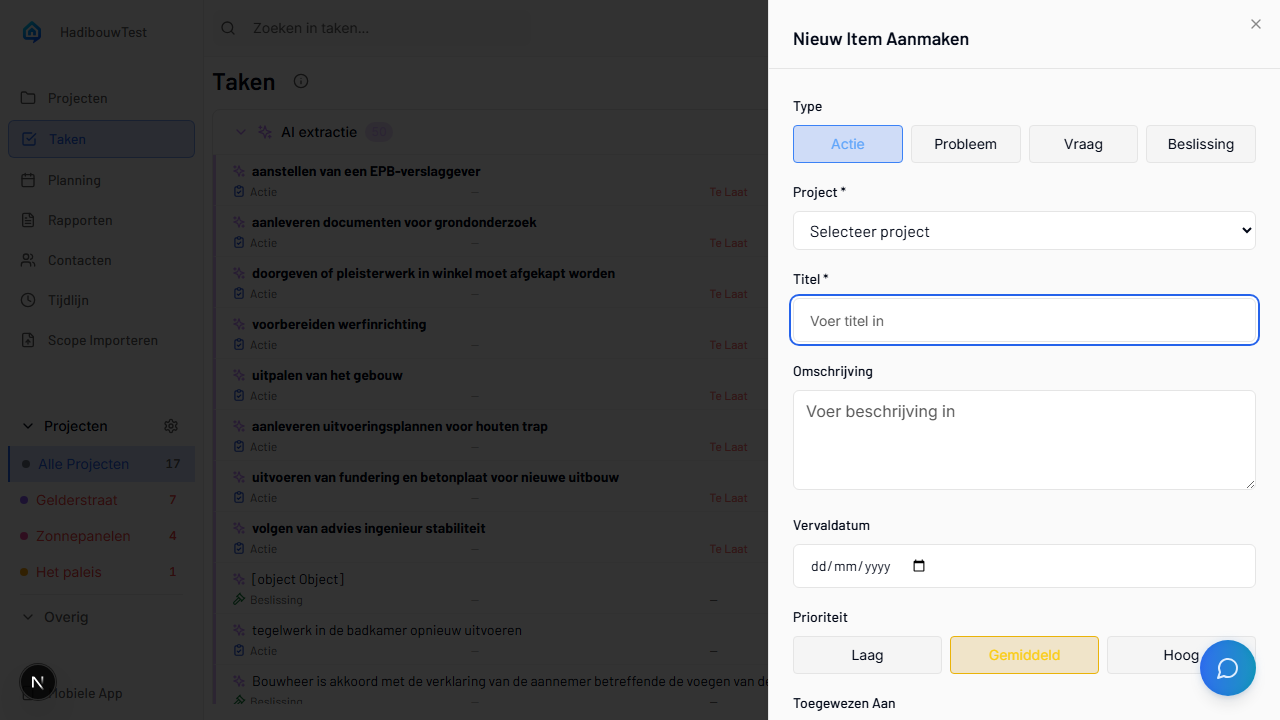Click the red color dot beside Zonnepanelen

(25, 536)
